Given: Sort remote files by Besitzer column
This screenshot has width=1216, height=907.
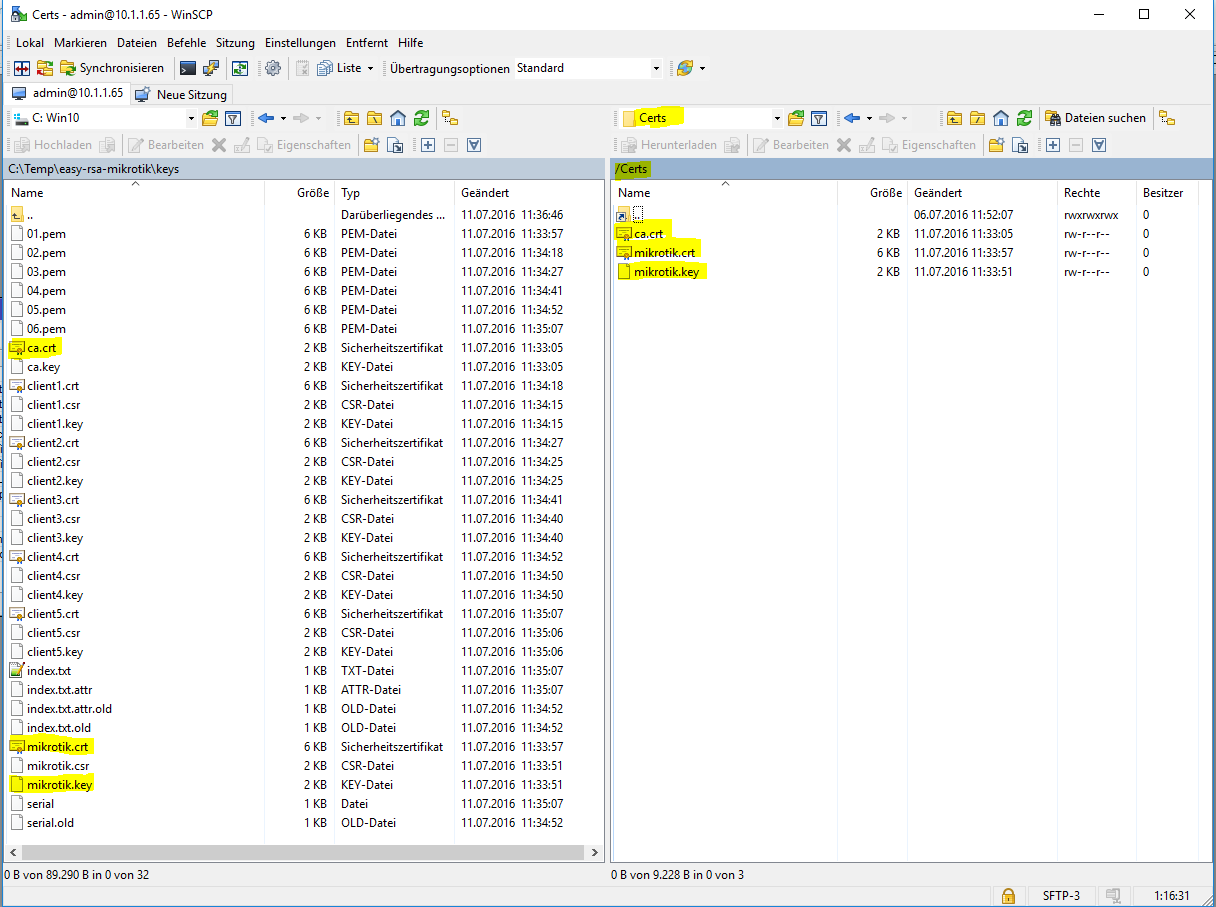Looking at the screenshot, I should 1166,193.
